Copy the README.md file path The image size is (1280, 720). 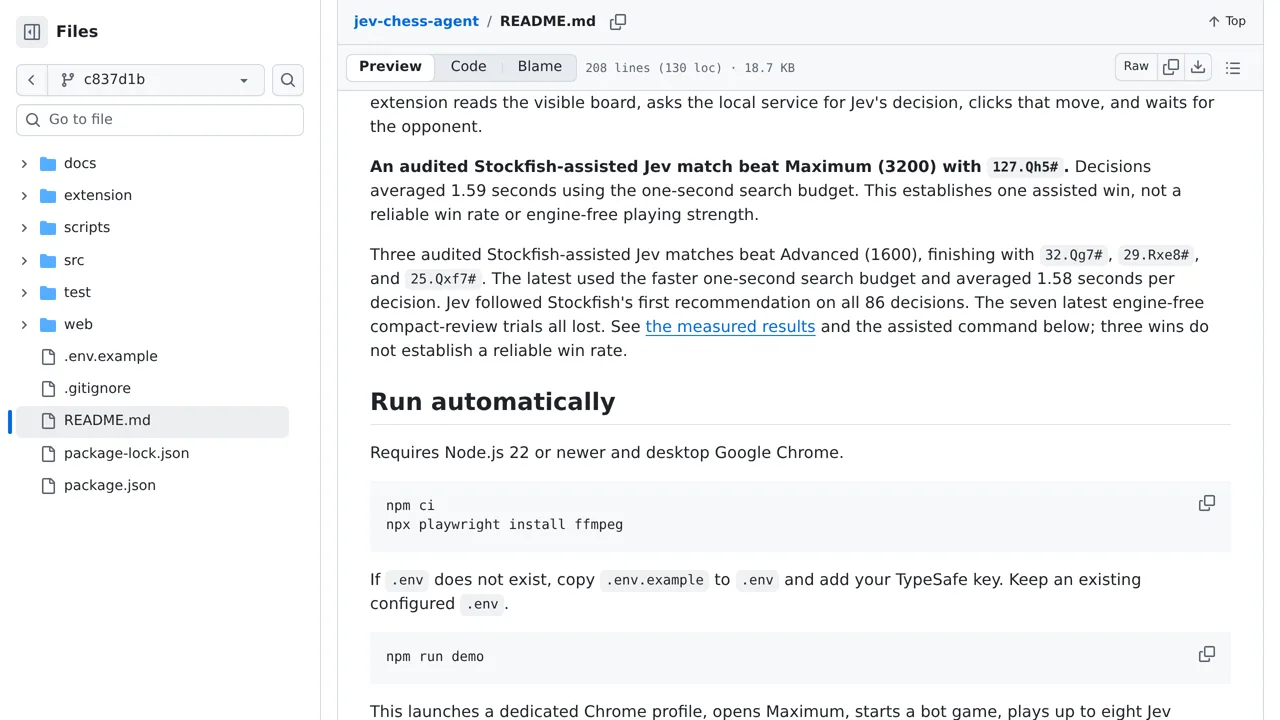pos(618,21)
